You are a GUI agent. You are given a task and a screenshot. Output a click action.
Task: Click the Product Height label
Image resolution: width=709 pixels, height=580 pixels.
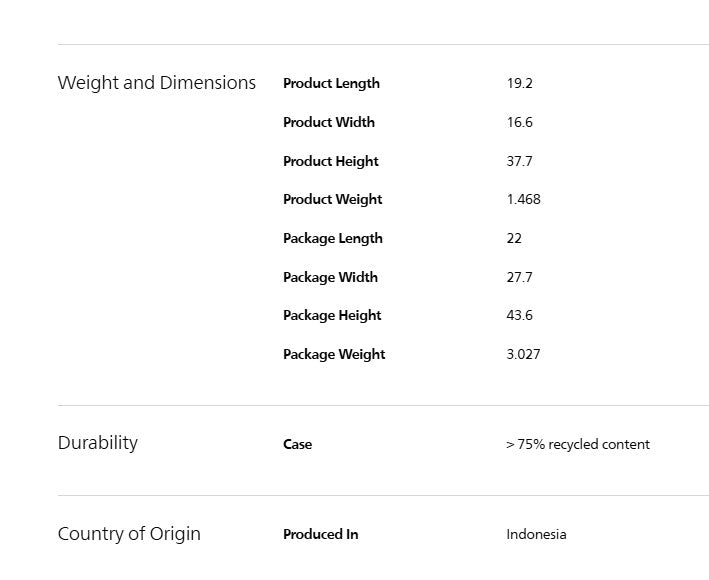331,161
